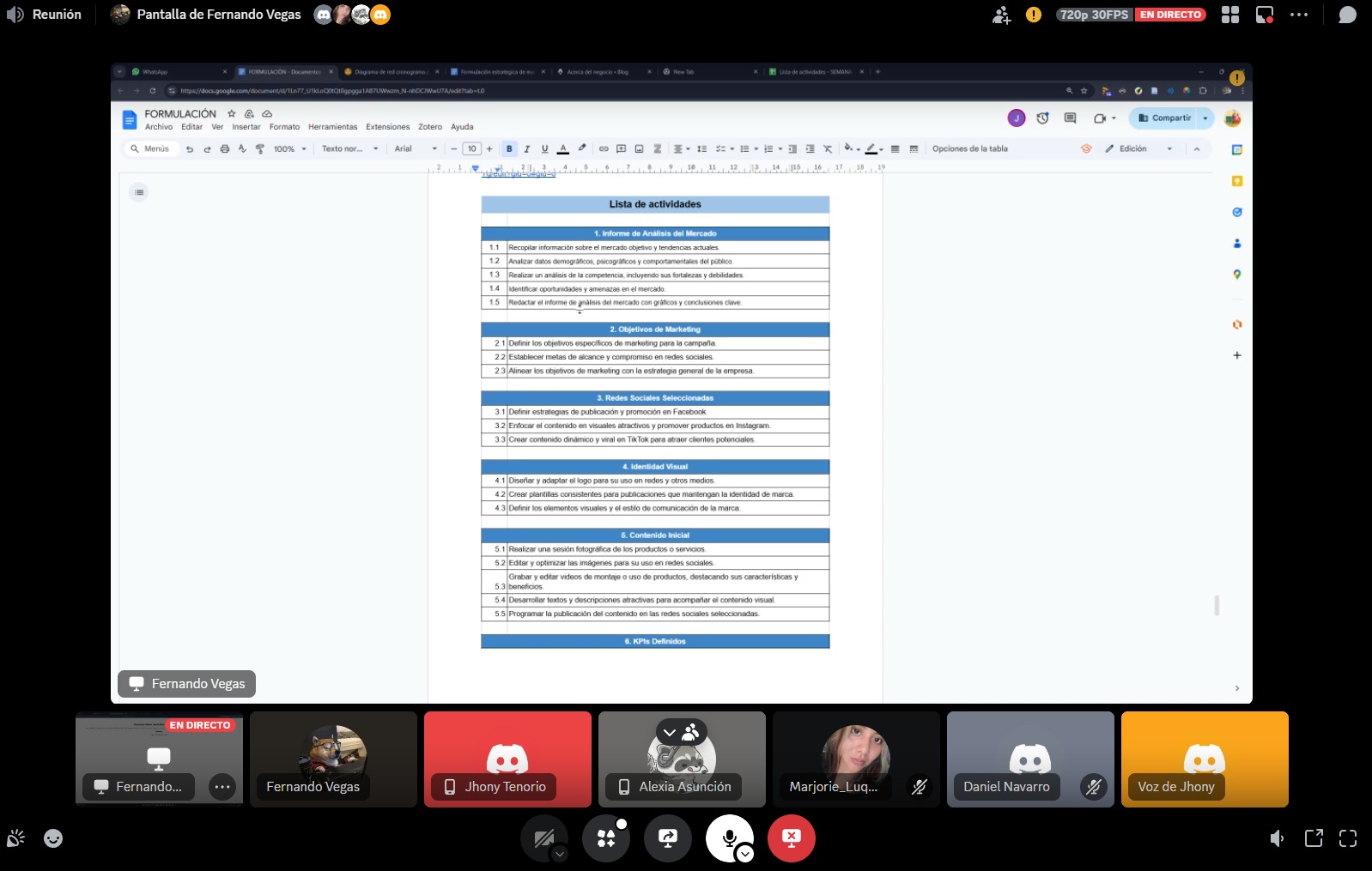Turn on the camera
This screenshot has width=1372, height=871.
[x=543, y=838]
